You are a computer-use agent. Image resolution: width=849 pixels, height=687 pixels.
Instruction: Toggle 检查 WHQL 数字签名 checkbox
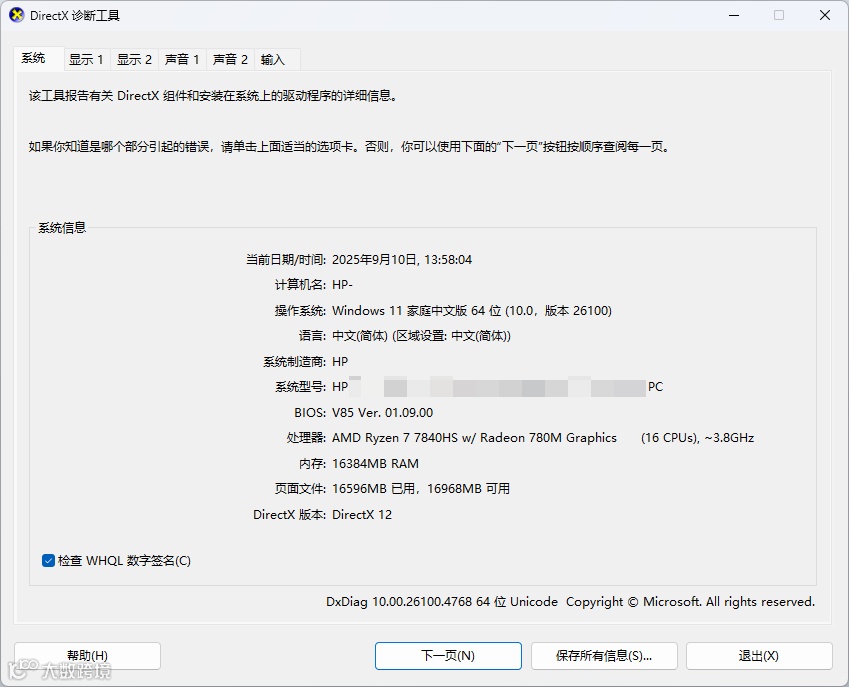click(48, 560)
